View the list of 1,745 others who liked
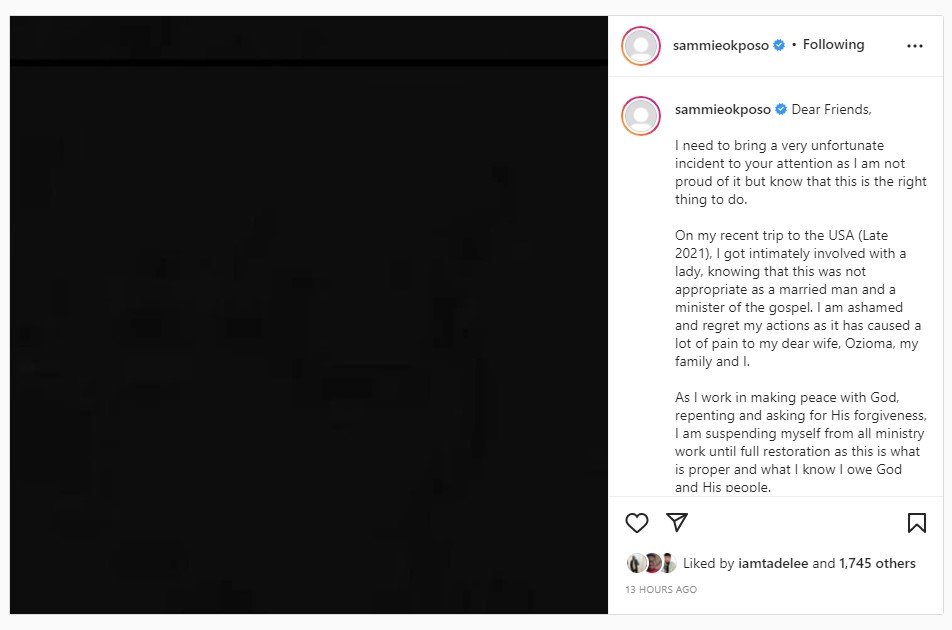 [877, 563]
